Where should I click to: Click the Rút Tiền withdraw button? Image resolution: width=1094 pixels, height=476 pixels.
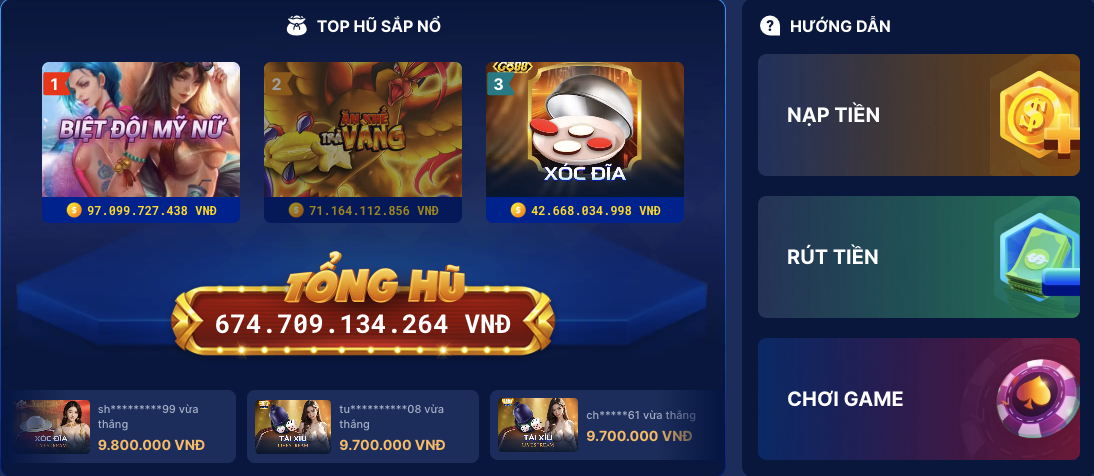point(919,257)
